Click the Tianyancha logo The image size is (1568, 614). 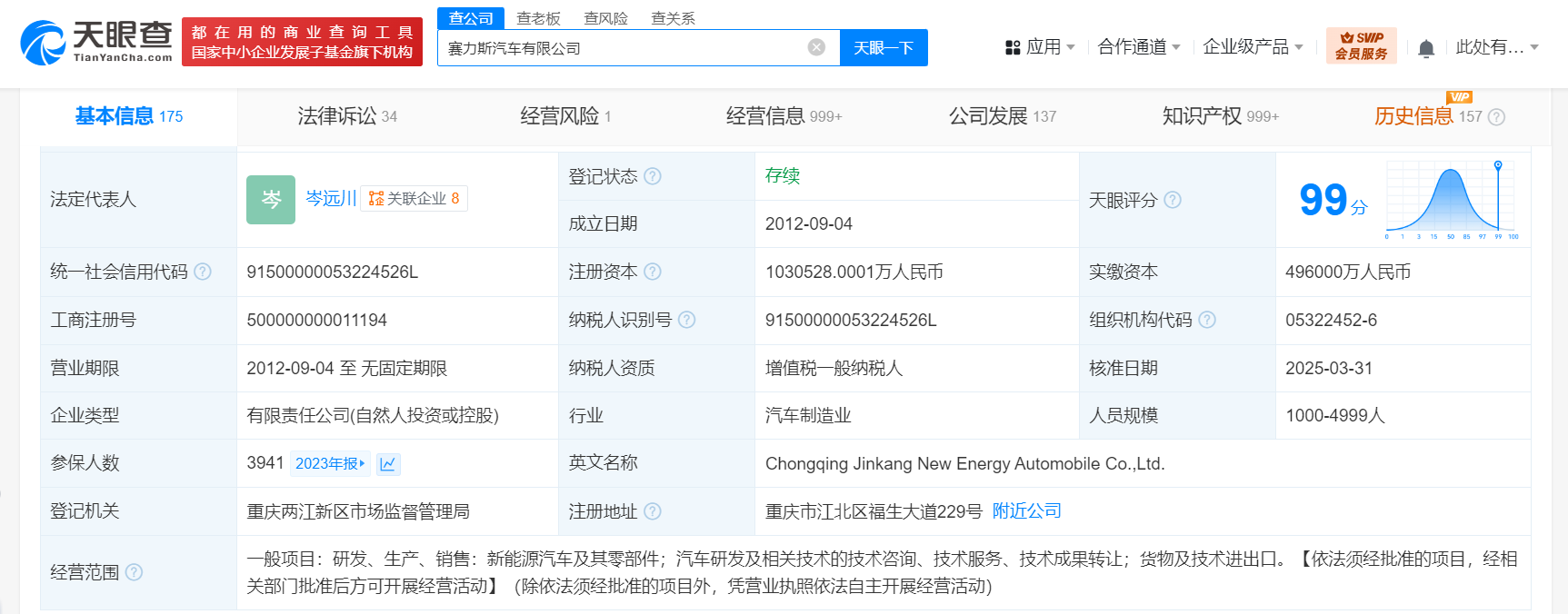tap(96, 43)
